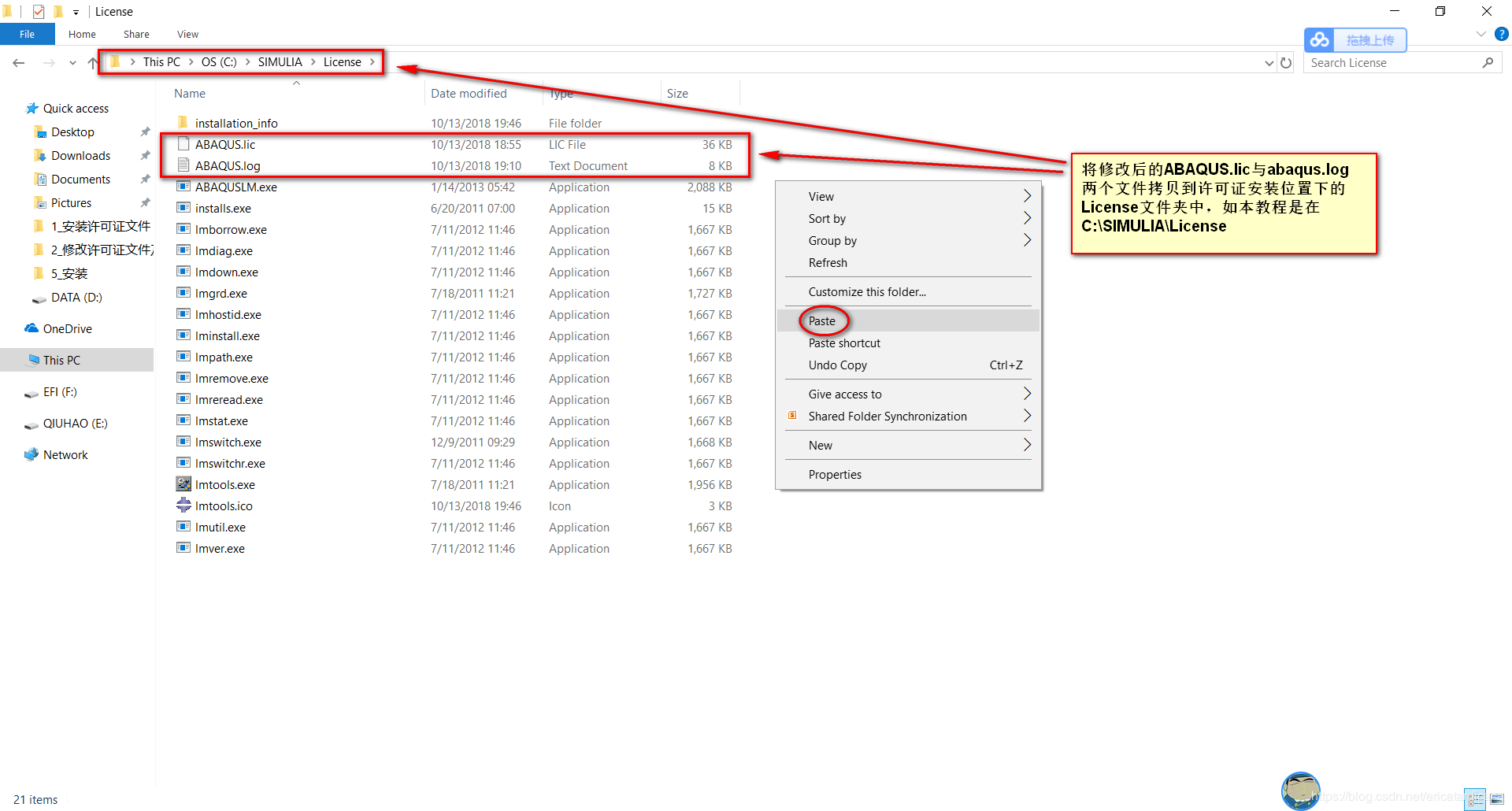
Task: Select the lmhostid.exe file icon
Action: click(183, 314)
